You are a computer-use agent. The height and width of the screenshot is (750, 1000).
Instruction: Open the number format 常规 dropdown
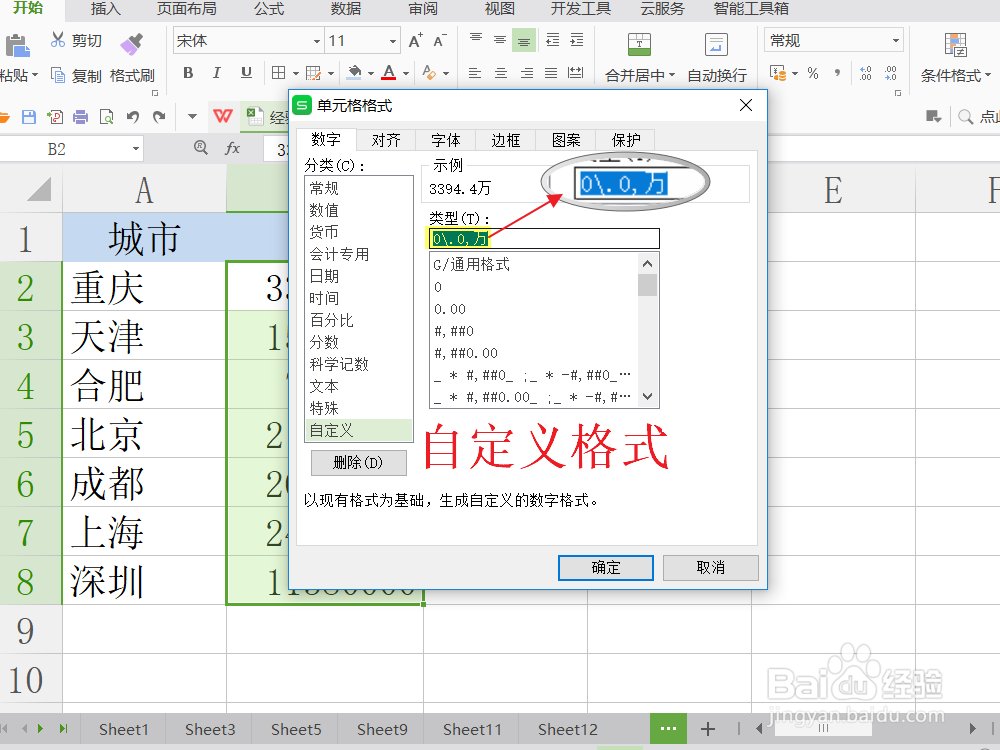point(895,41)
